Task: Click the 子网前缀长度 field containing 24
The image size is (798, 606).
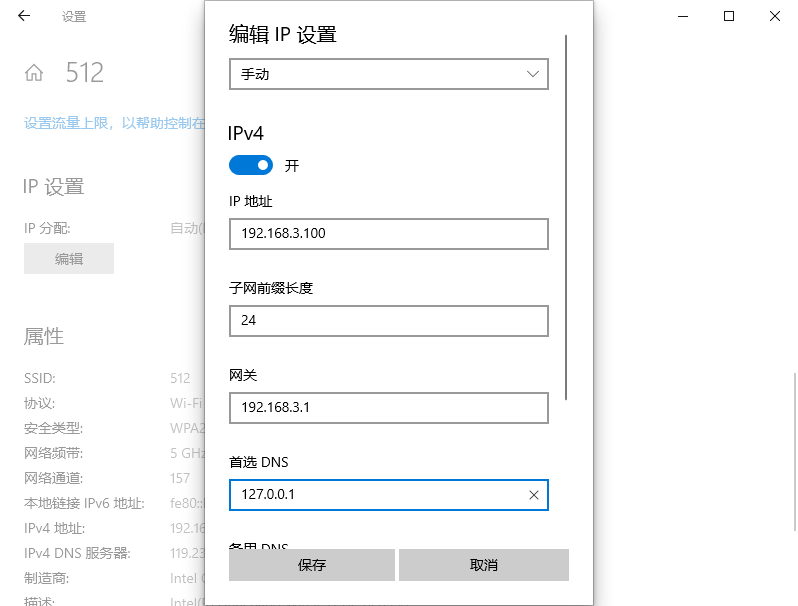Action: tap(389, 321)
